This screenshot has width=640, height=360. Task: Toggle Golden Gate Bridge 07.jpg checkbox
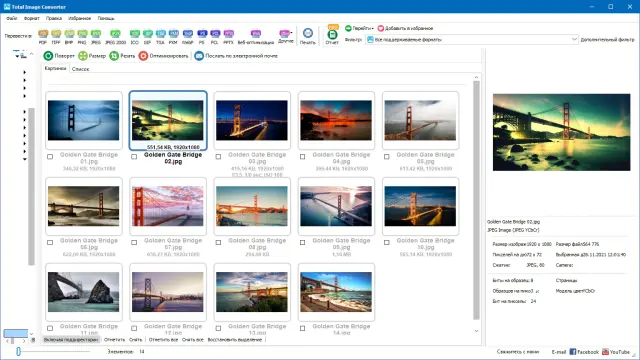pos(134,242)
